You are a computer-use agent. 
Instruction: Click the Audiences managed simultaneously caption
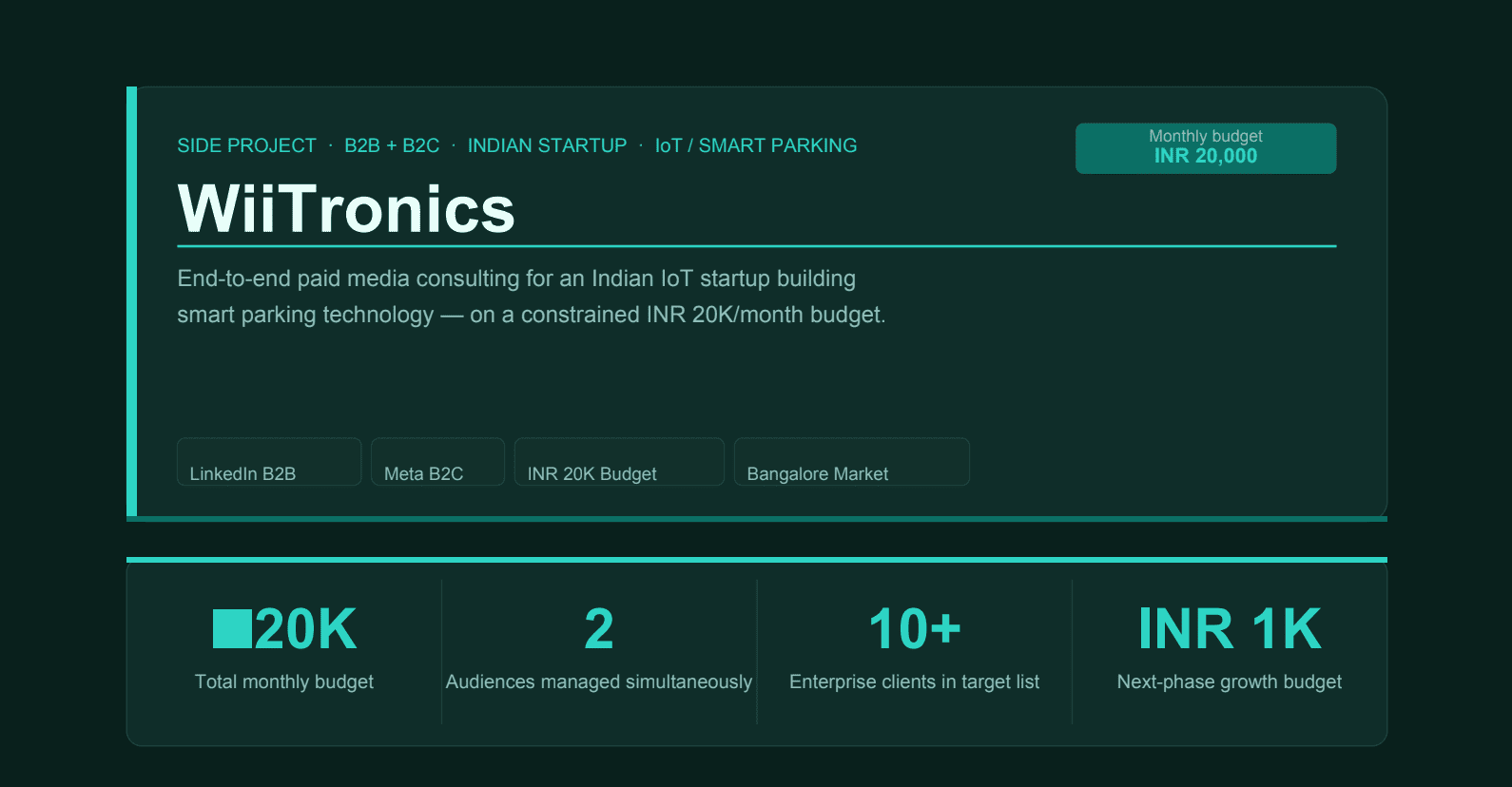click(x=599, y=681)
